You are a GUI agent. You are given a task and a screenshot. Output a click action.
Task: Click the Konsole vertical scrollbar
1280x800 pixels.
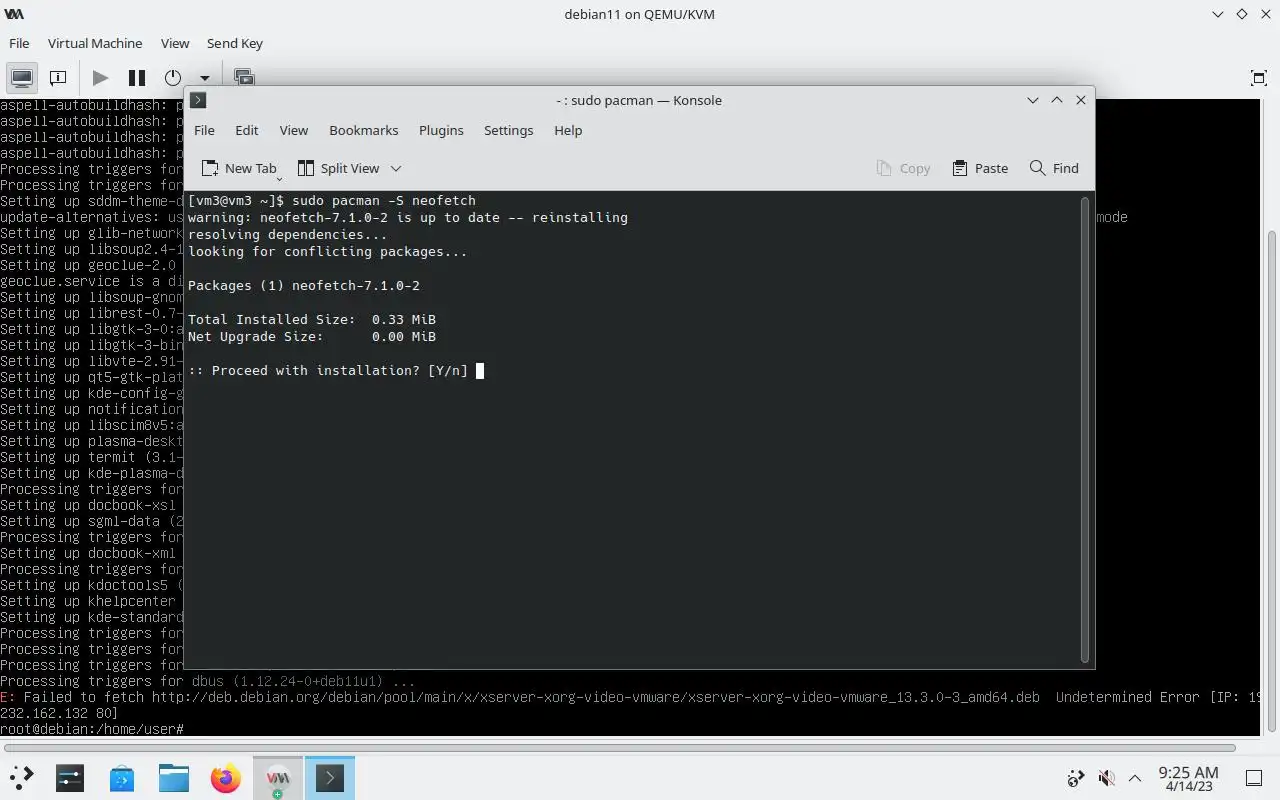[x=1085, y=429]
